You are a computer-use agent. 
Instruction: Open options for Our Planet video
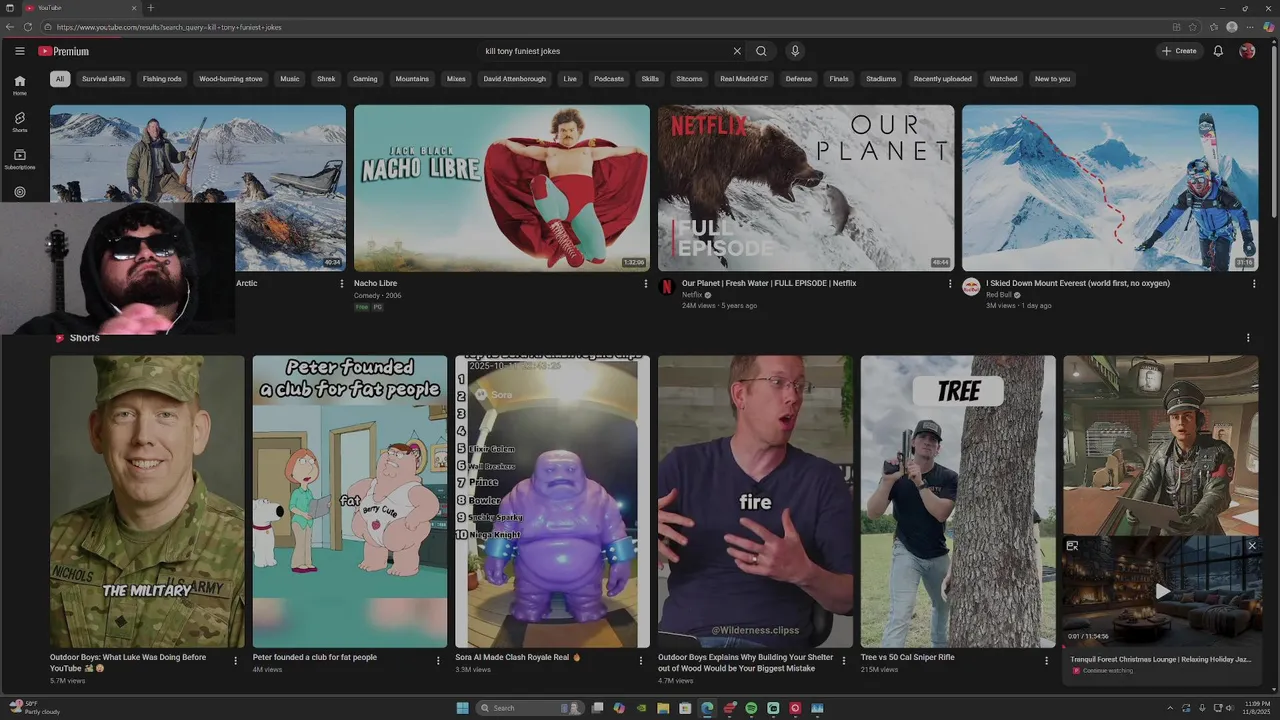tap(950, 284)
